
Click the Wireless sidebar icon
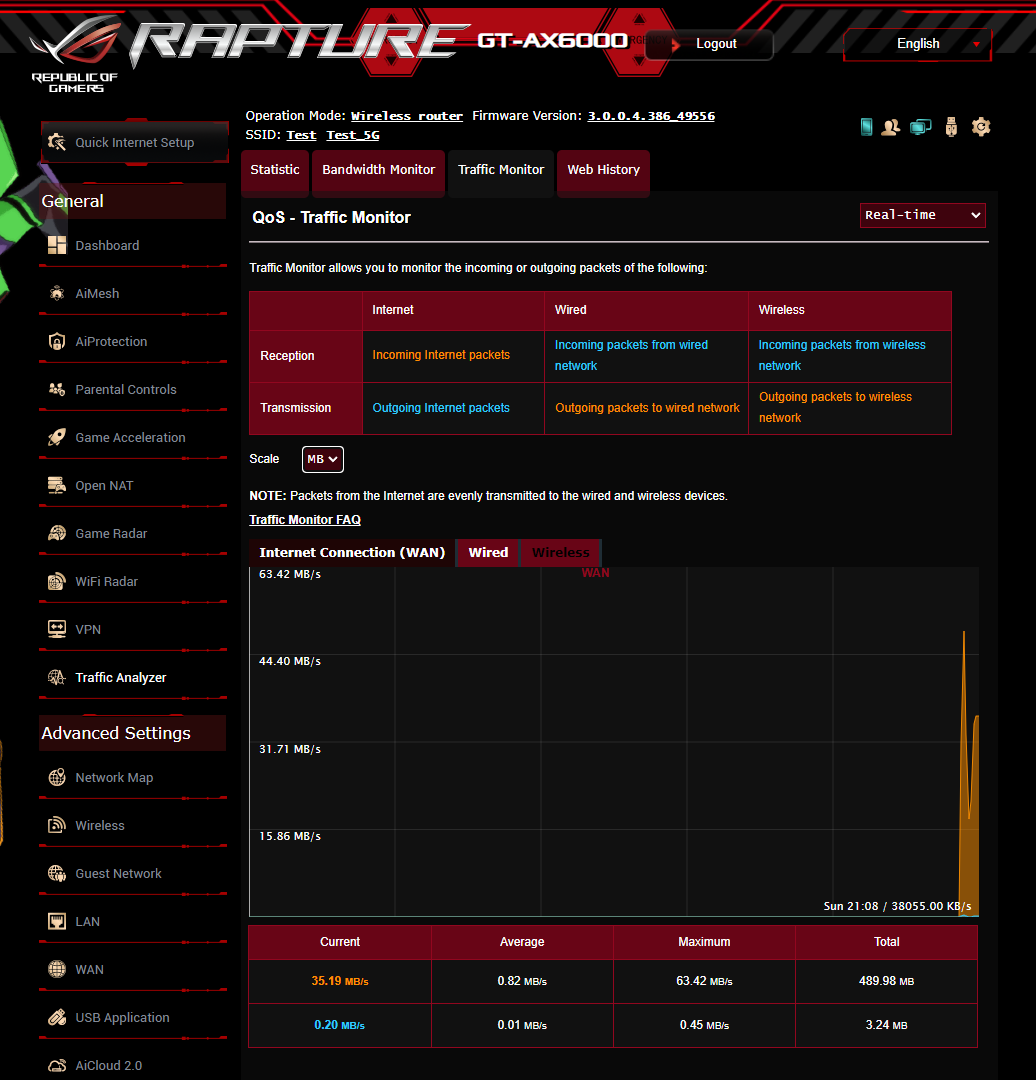point(57,825)
